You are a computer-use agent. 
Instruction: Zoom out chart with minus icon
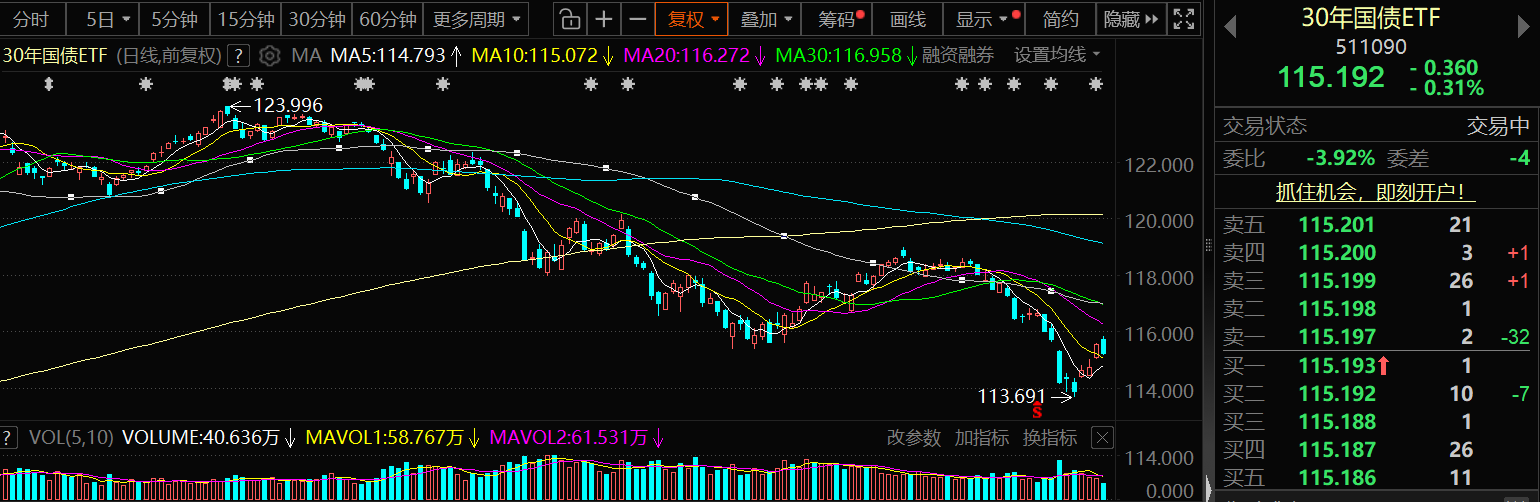click(x=637, y=19)
